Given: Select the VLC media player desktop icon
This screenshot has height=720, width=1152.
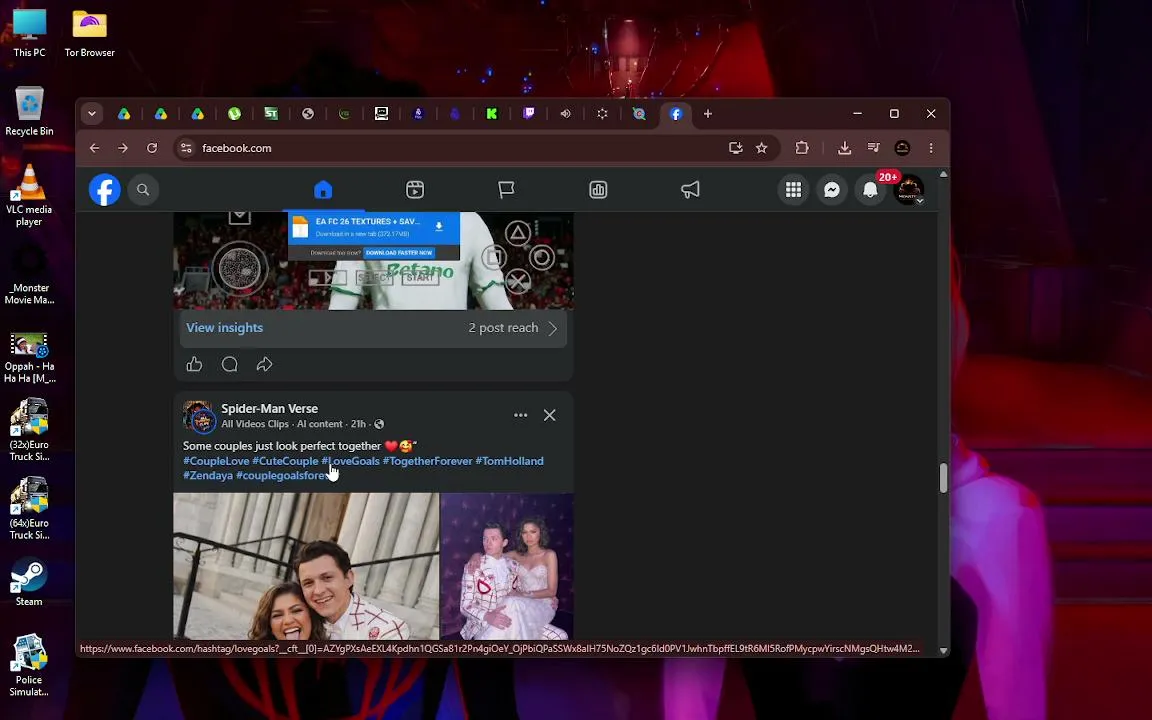Looking at the screenshot, I should click(x=29, y=195).
